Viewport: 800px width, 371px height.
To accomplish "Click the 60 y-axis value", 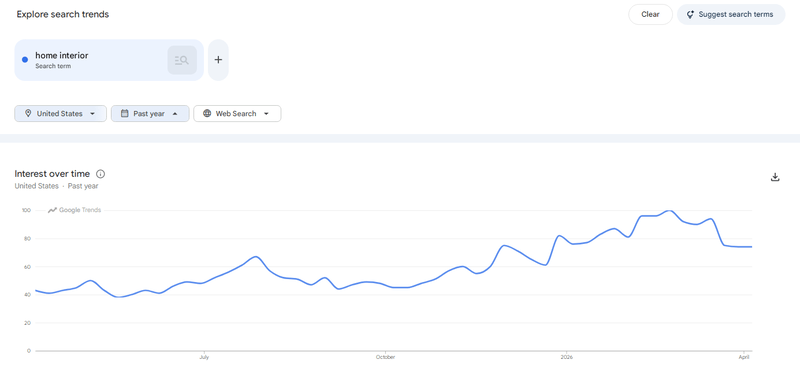I will pos(28,266).
